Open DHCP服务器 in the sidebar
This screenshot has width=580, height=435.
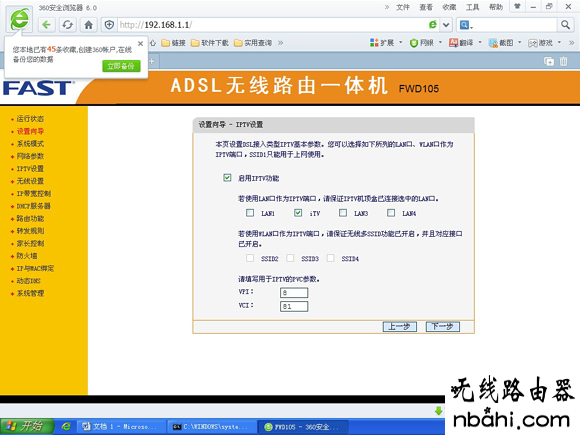click(x=33, y=206)
